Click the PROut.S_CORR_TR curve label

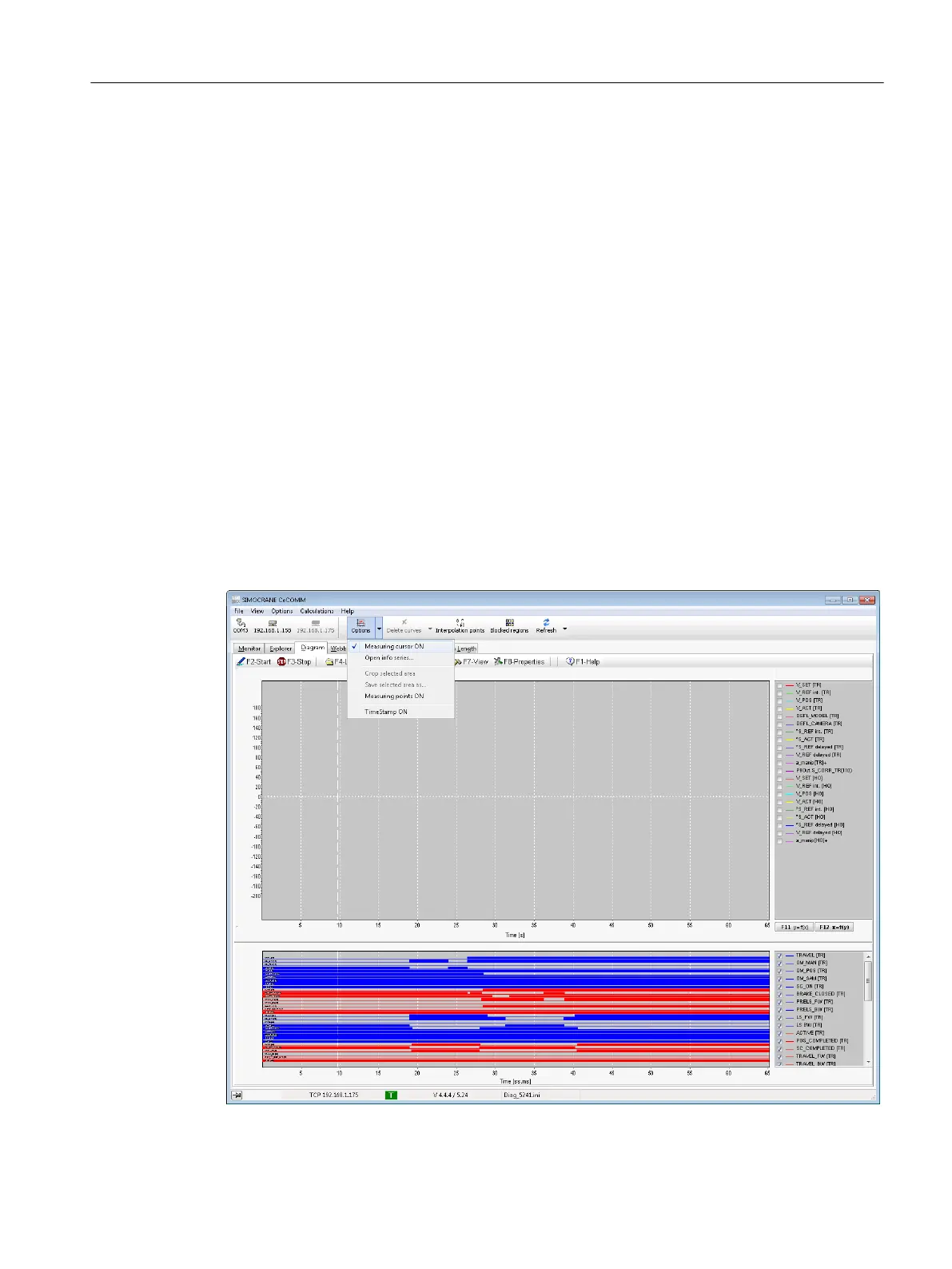[824, 771]
